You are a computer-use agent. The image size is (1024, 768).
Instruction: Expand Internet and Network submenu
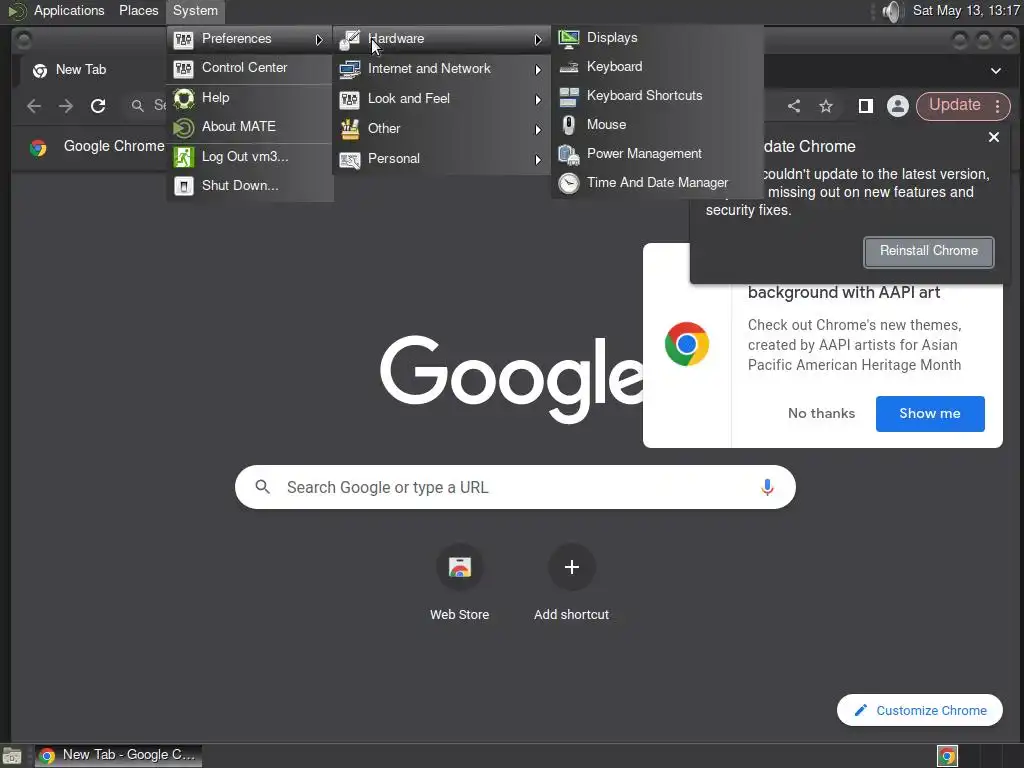coord(442,69)
